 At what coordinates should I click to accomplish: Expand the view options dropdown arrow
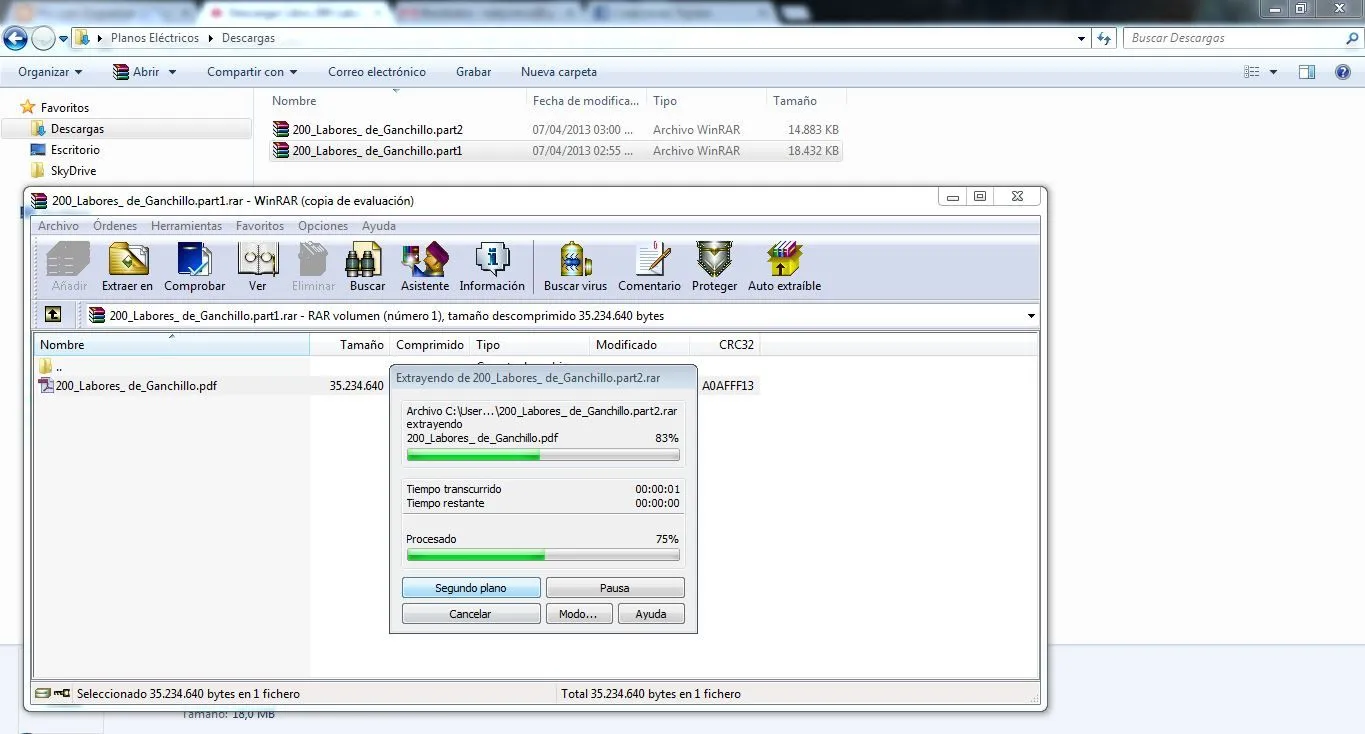(1273, 72)
